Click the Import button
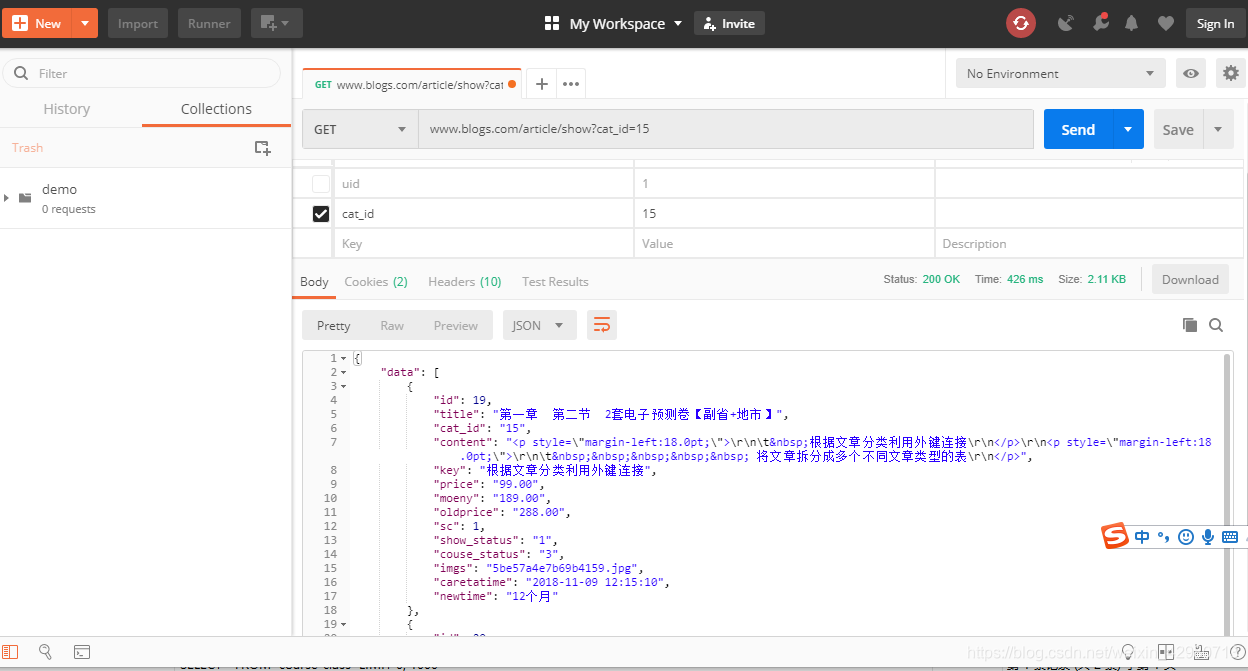Screen dimensions: 1248x671 pyautogui.click(x=138, y=23)
